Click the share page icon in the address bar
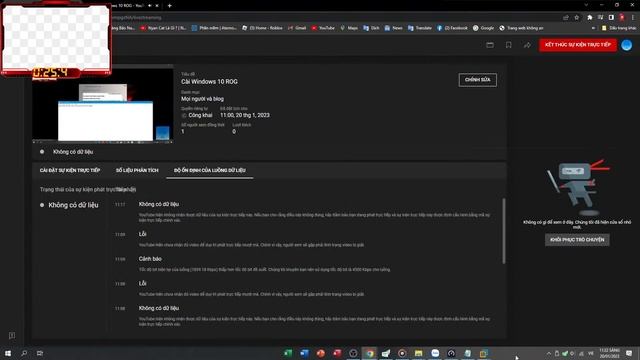 coord(566,18)
